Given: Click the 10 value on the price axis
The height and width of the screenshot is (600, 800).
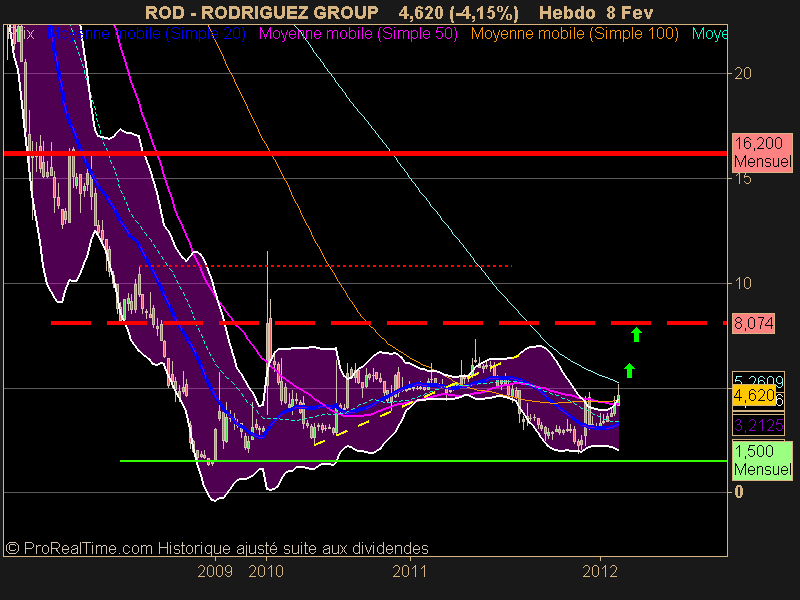Looking at the screenshot, I should 742,283.
